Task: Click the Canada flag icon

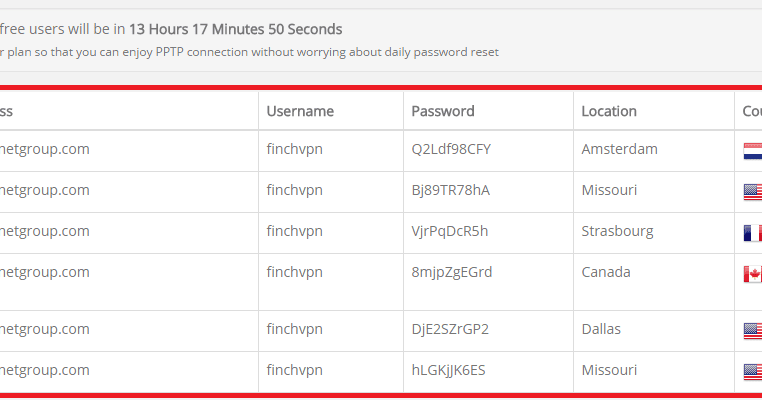Action: [x=753, y=274]
